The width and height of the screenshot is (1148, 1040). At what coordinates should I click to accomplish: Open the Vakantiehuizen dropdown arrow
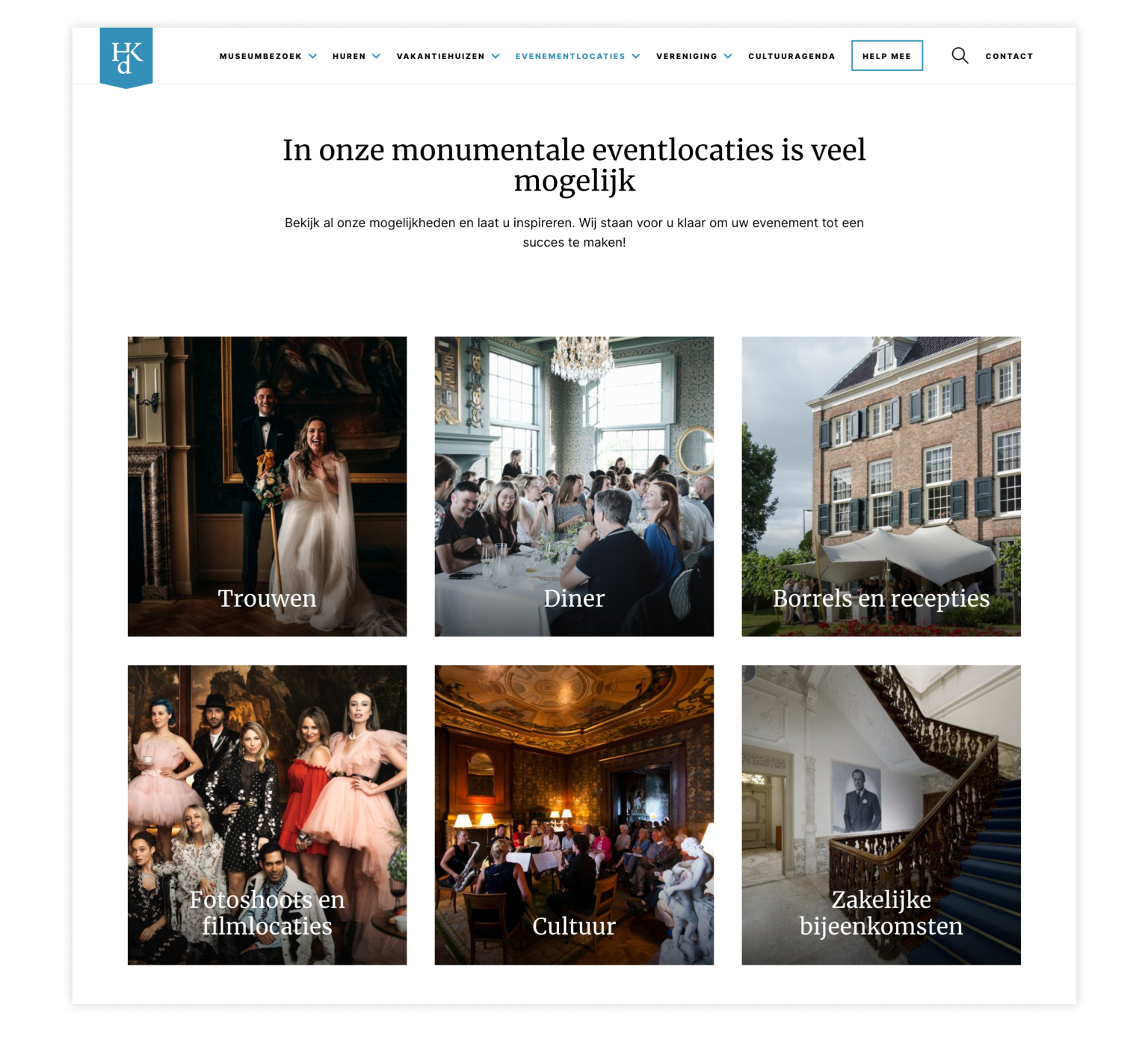(x=496, y=56)
